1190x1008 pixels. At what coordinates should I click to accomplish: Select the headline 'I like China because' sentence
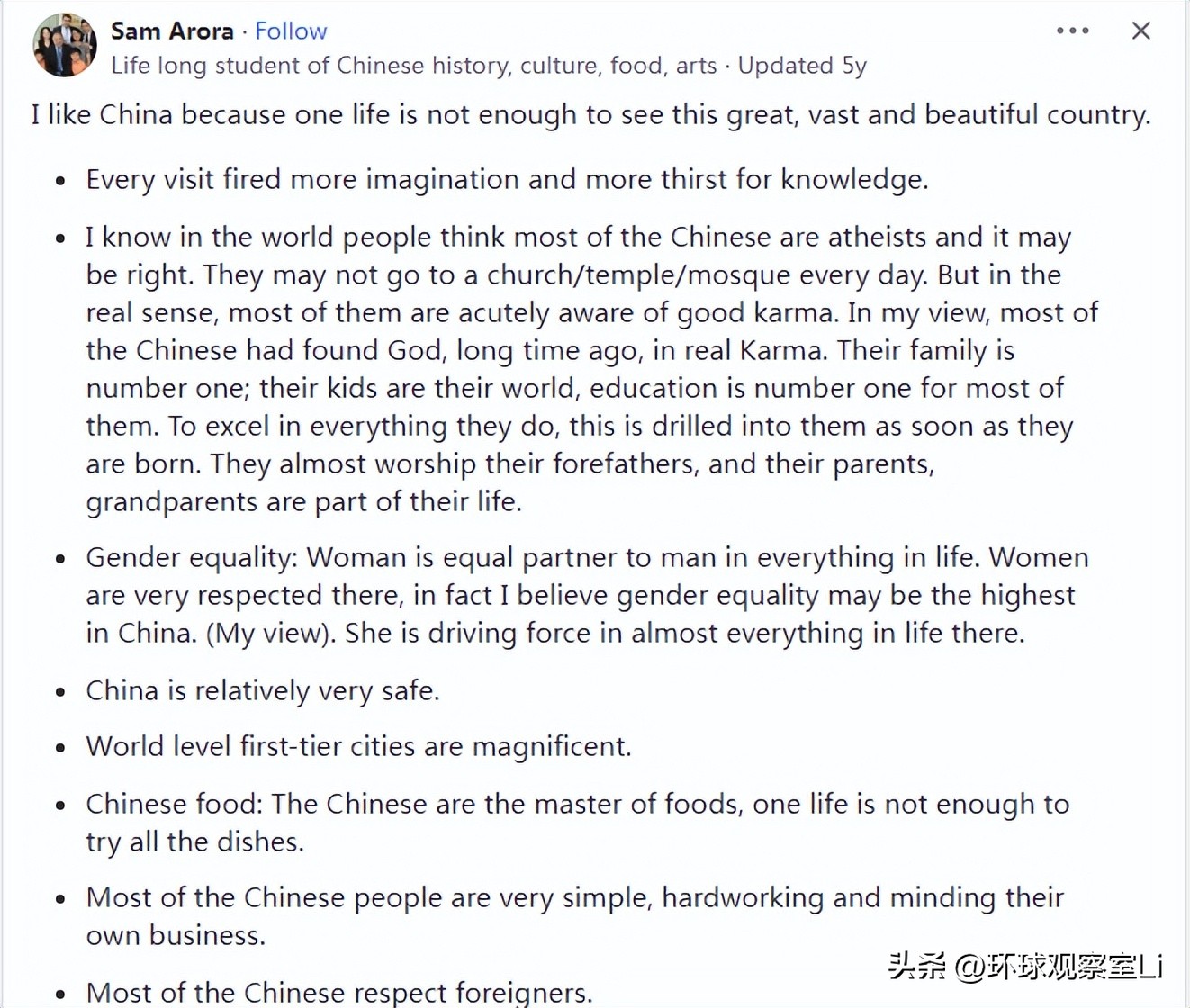coord(590,114)
